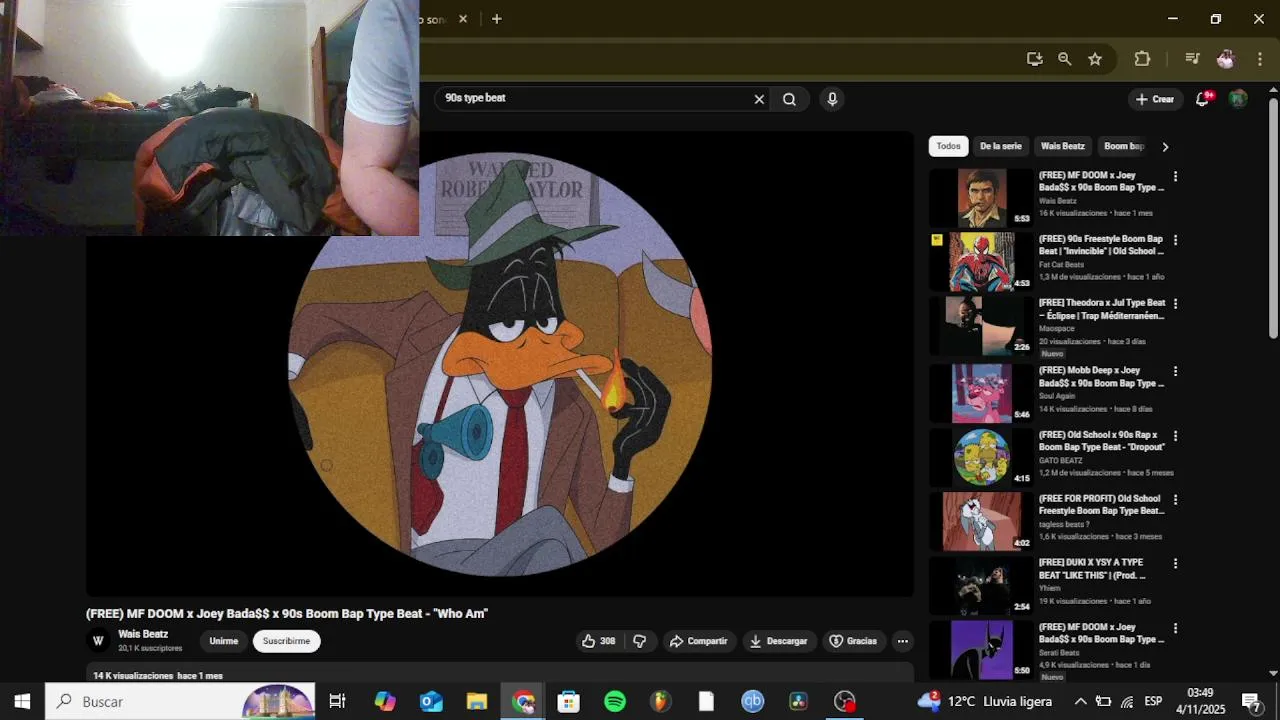
Task: Open a new browser tab
Action: (496, 19)
